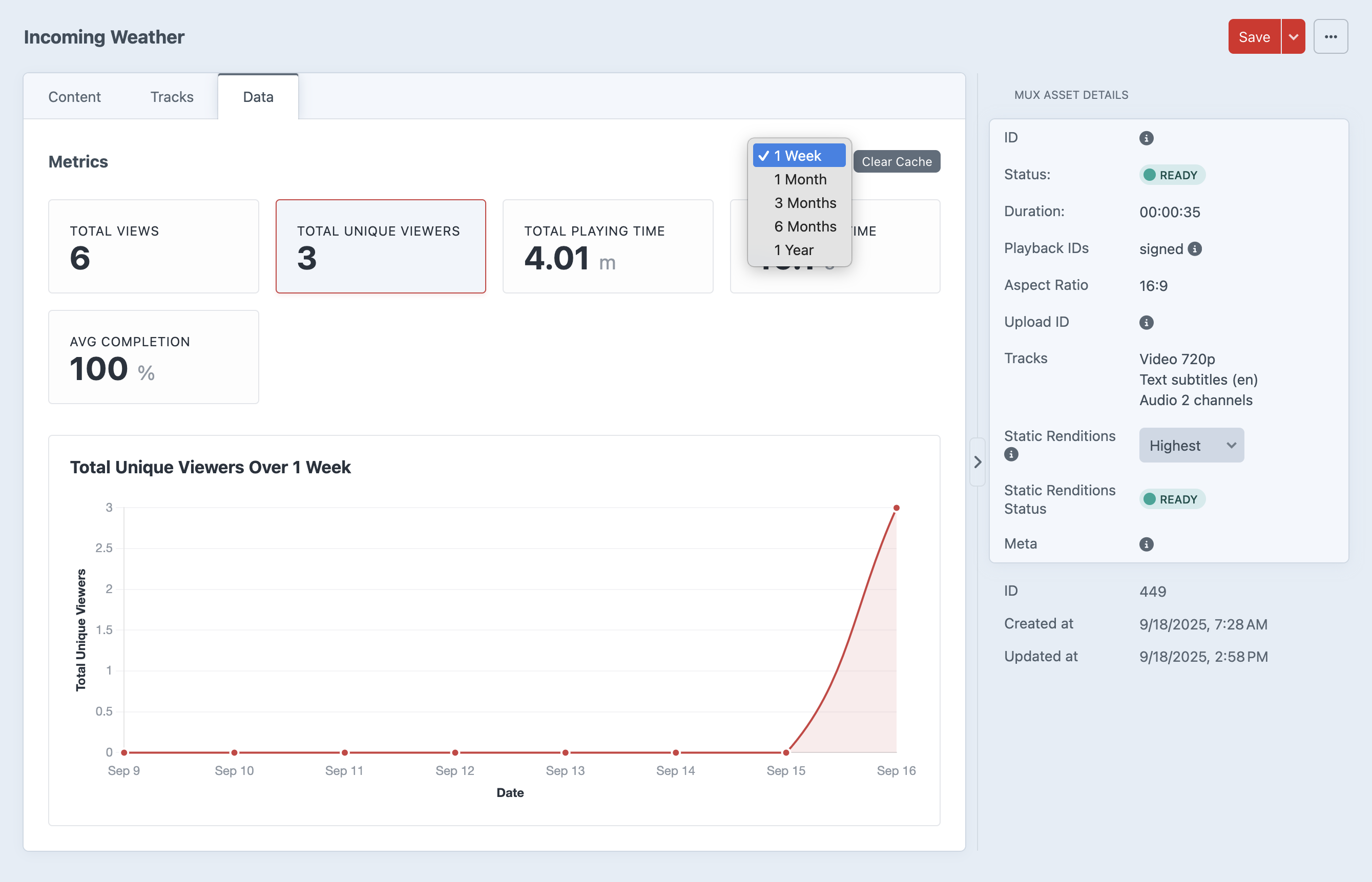Select the 1 Month range option
Viewport: 1372px width, 882px height.
tap(800, 179)
